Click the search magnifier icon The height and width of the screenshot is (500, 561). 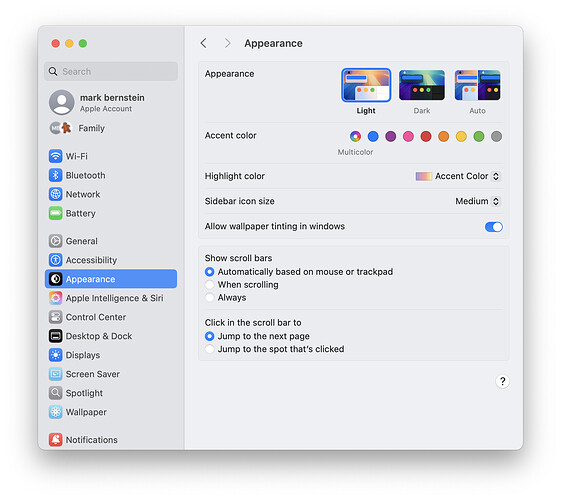53,71
